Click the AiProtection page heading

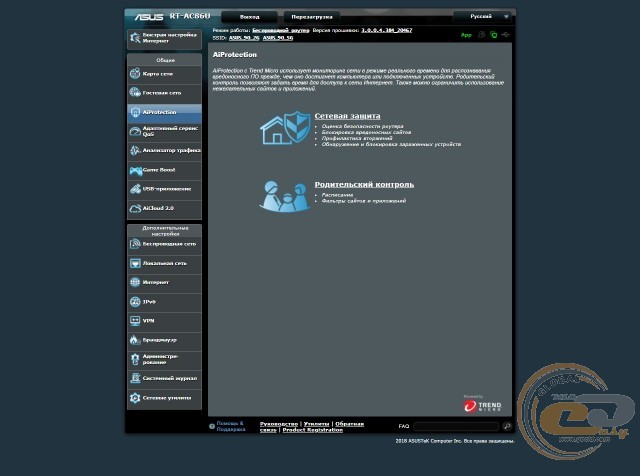[x=235, y=55]
